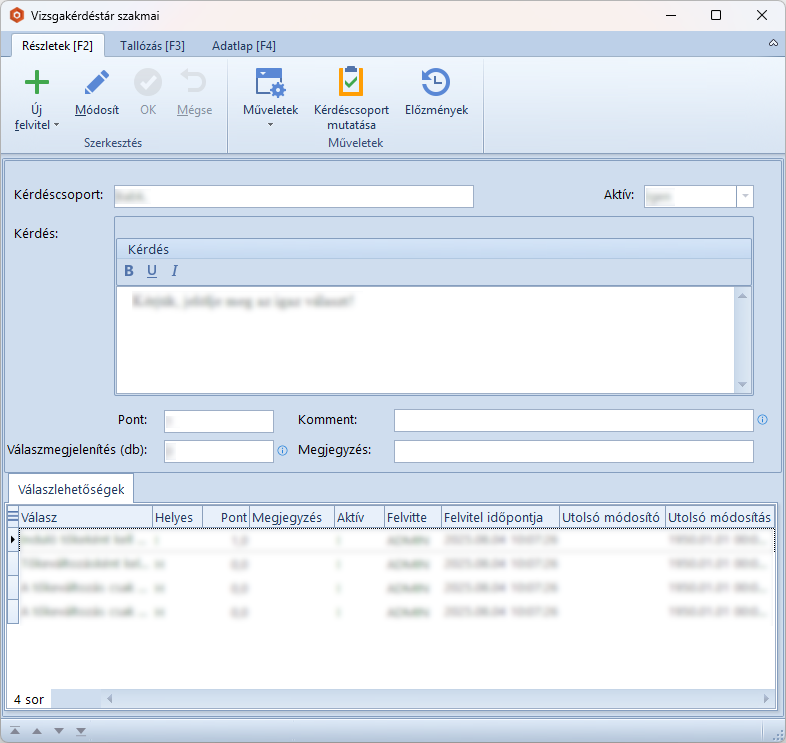
Task: Open the Adatlap [F4] tab
Action: point(244,46)
